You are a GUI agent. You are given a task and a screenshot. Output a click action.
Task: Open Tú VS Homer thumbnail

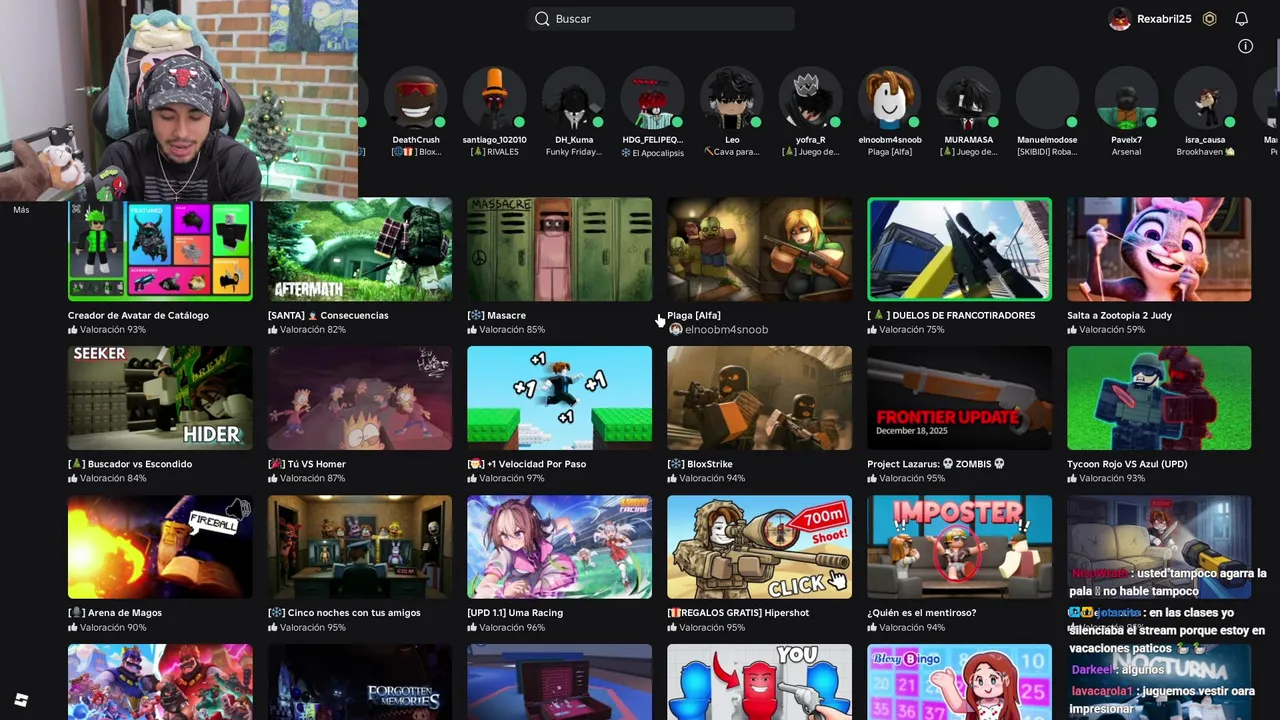[x=360, y=398]
